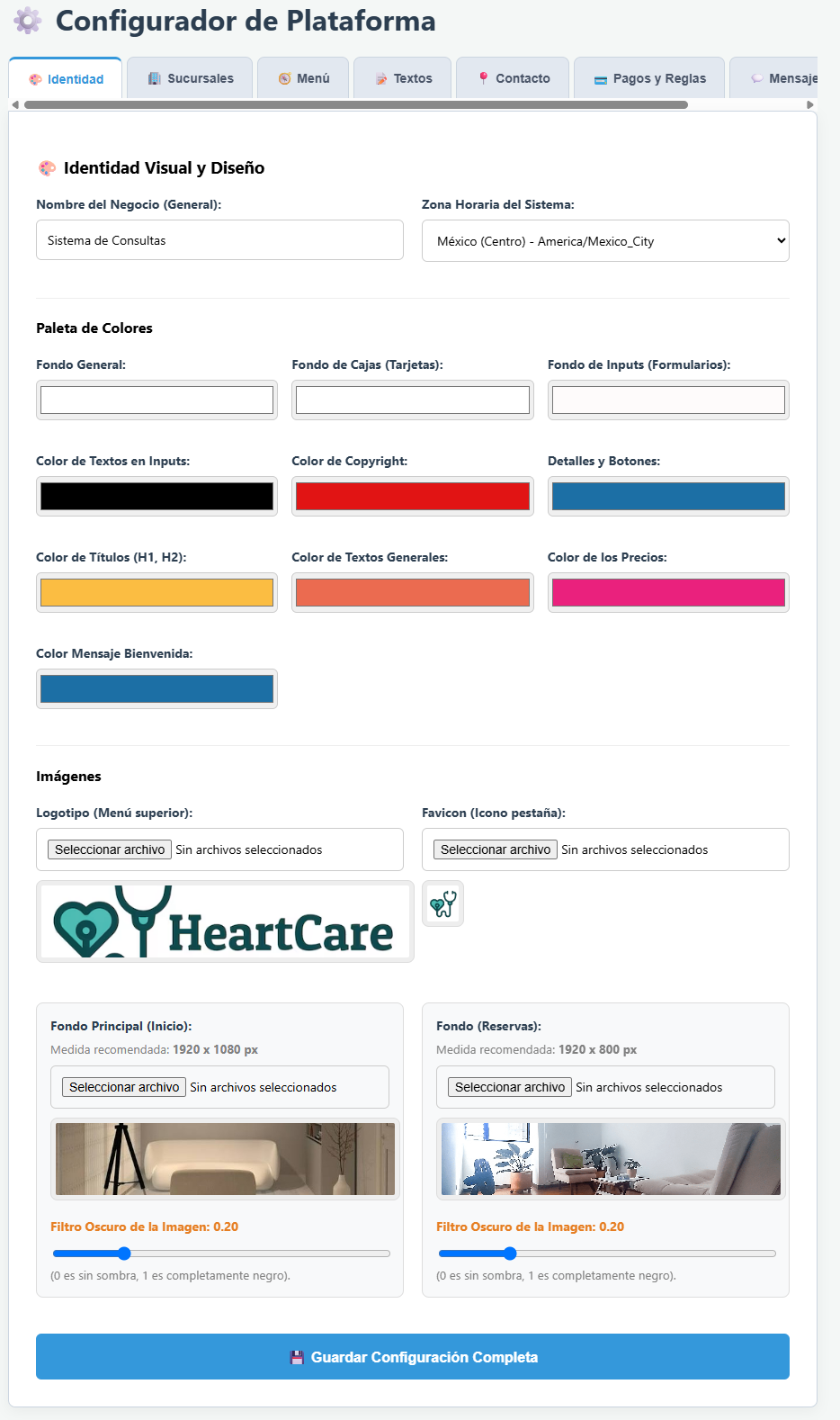Click the building icon on Sucursales tab
This screenshot has width=840, height=1420.
pyautogui.click(x=155, y=78)
